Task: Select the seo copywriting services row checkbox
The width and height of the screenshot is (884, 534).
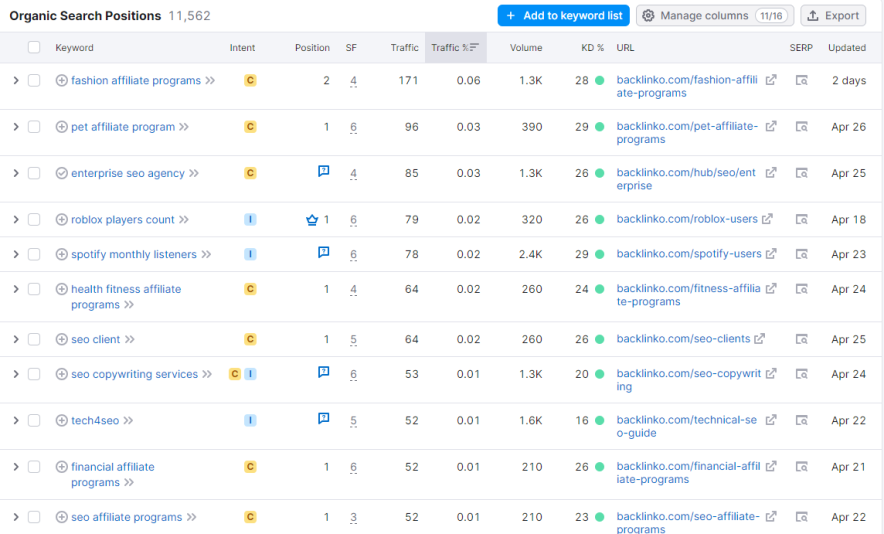Action: [x=34, y=374]
